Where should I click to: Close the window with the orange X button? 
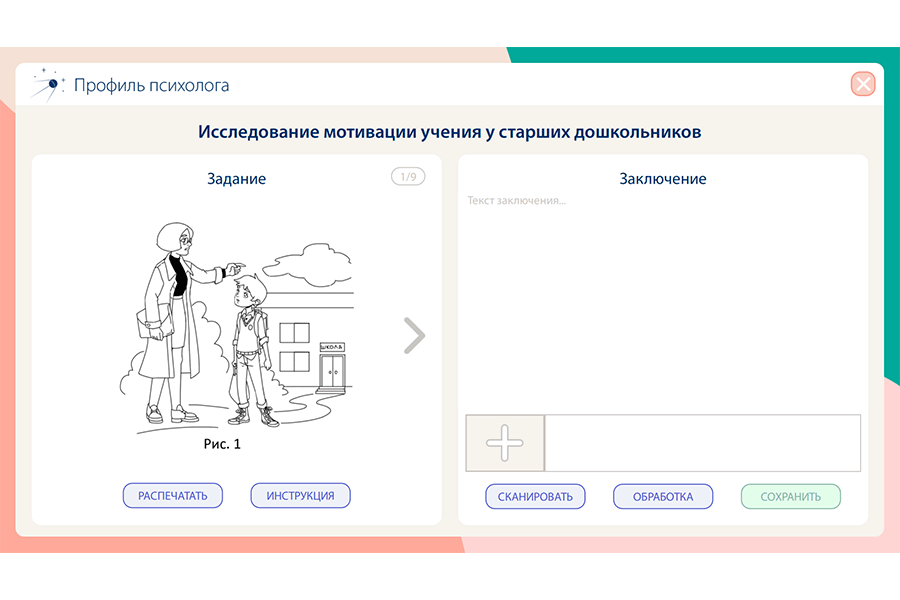click(863, 84)
